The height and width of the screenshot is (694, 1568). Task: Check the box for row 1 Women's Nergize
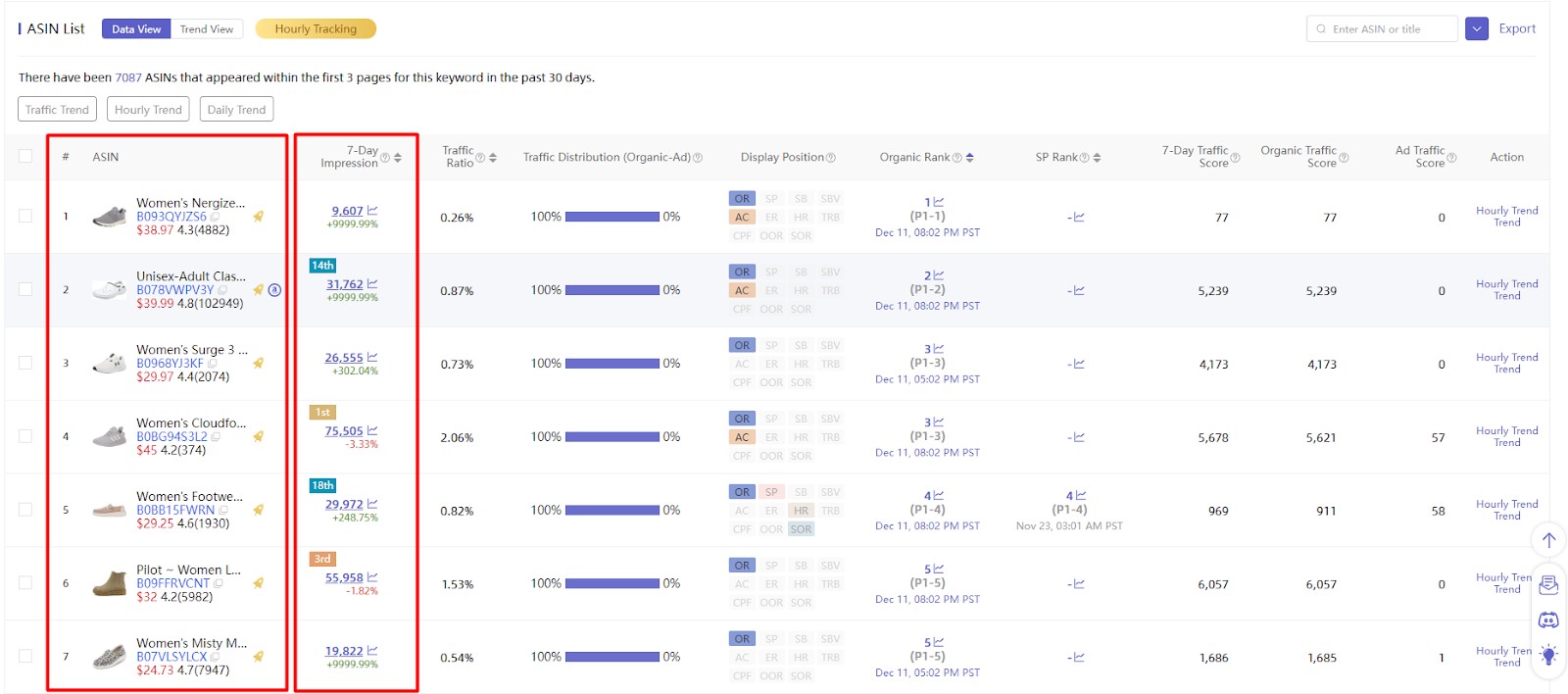[25, 216]
